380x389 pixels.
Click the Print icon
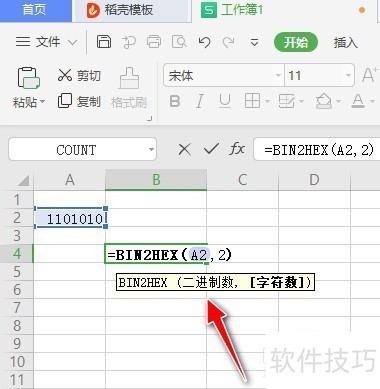click(154, 42)
